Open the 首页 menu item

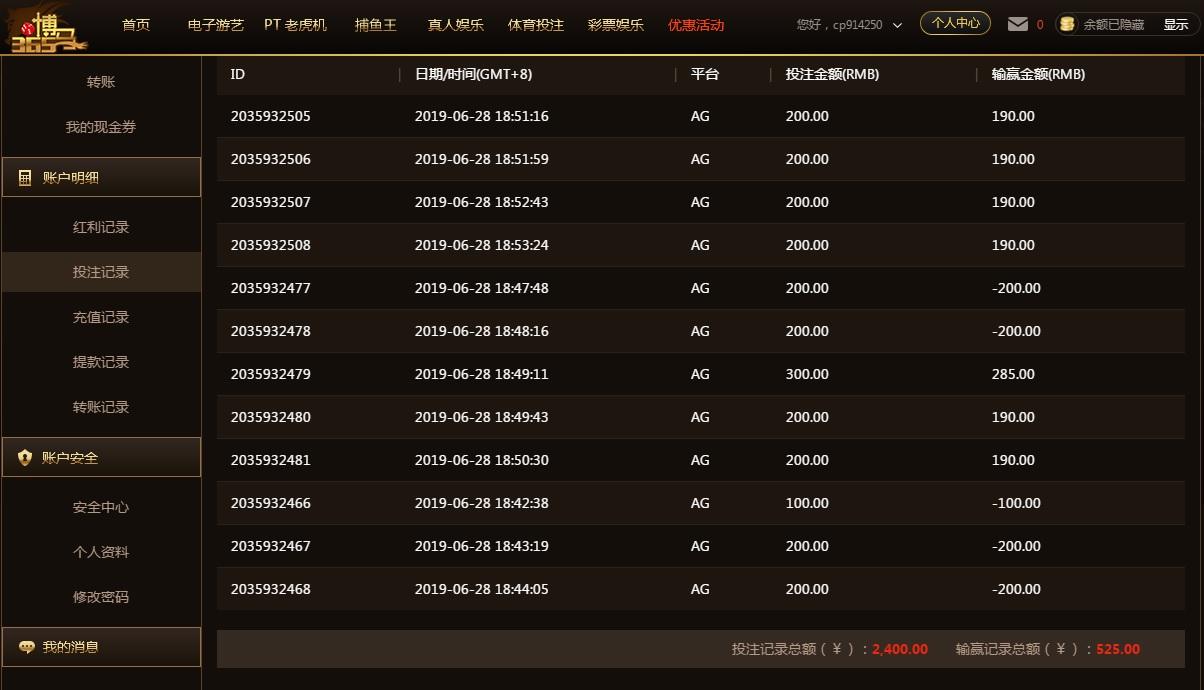[135, 25]
